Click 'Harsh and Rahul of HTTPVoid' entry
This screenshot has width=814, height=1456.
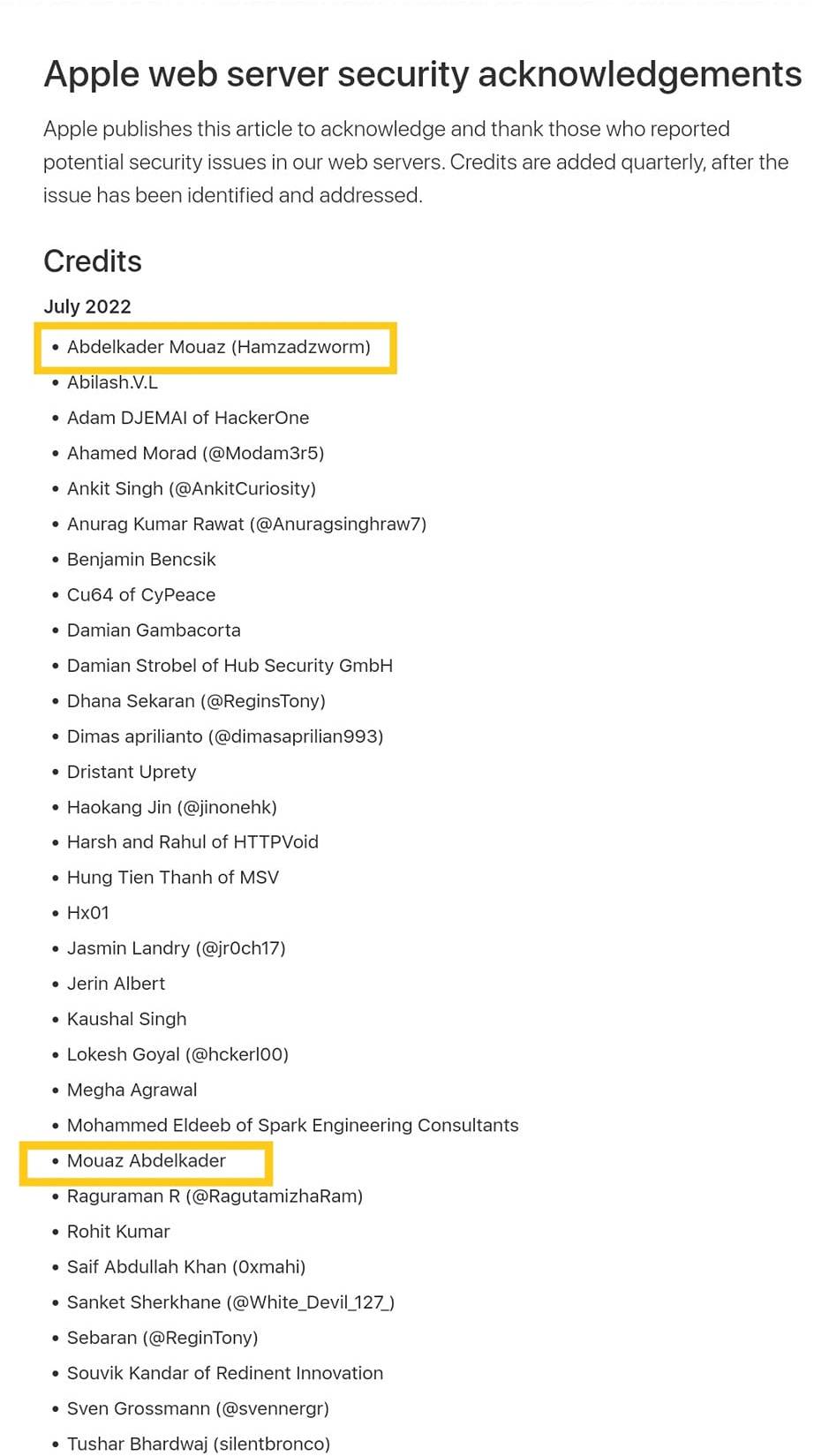point(192,842)
